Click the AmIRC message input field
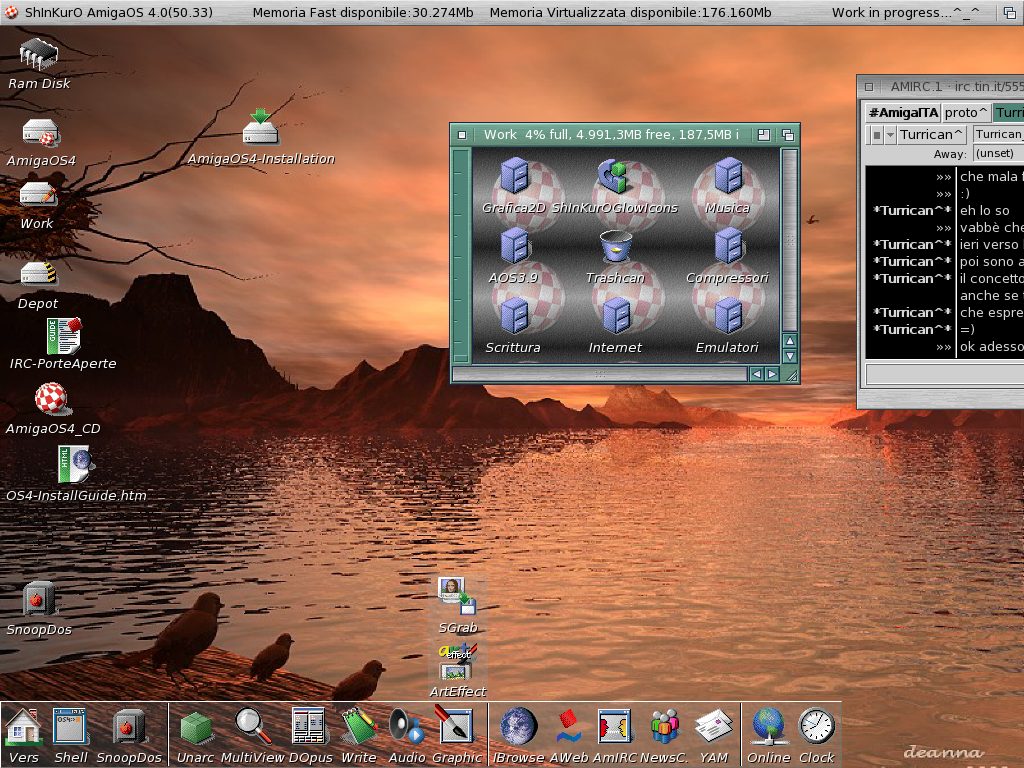The height and width of the screenshot is (768, 1024). (944, 374)
